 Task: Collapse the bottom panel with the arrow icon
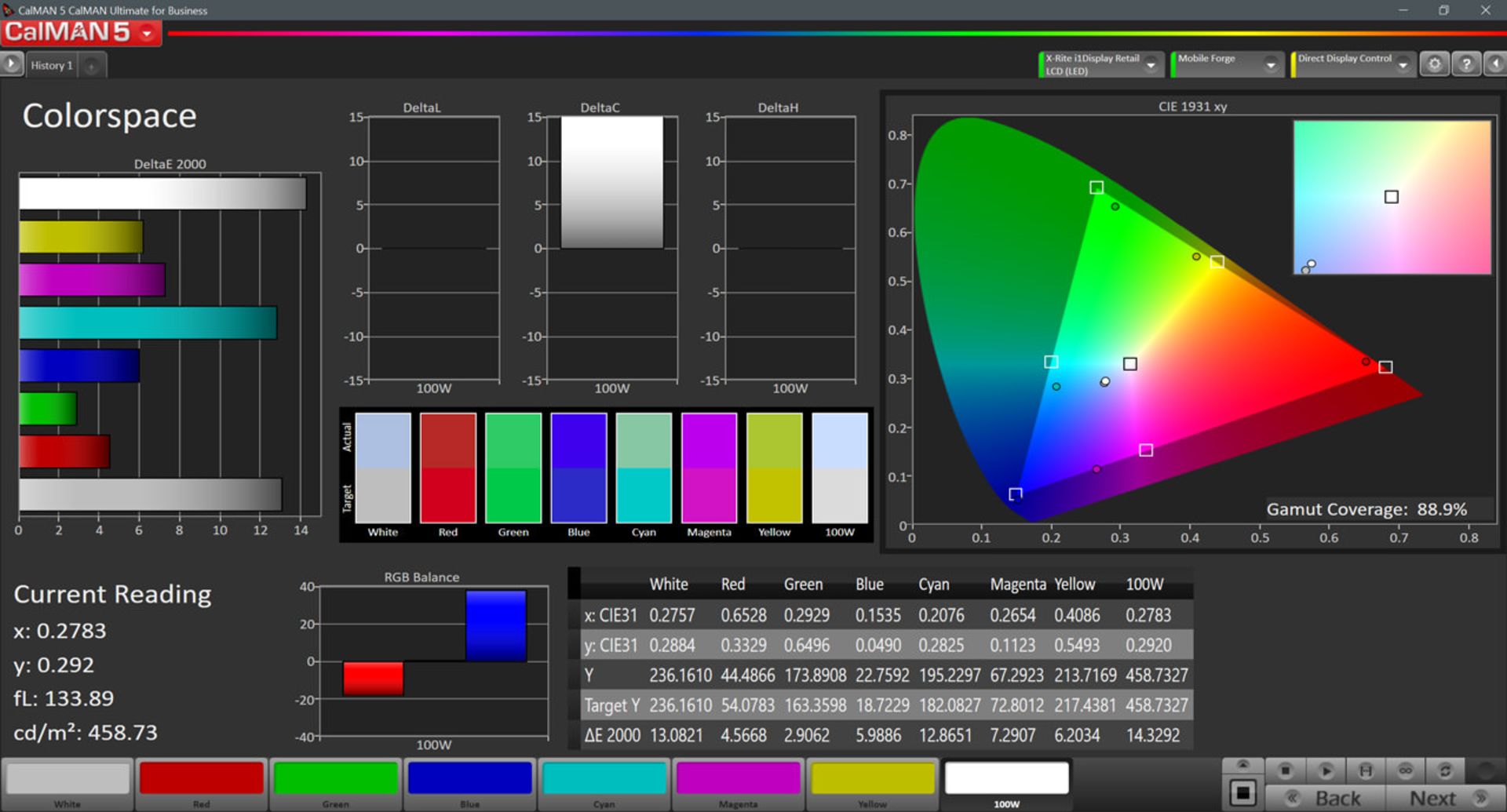[1243, 765]
